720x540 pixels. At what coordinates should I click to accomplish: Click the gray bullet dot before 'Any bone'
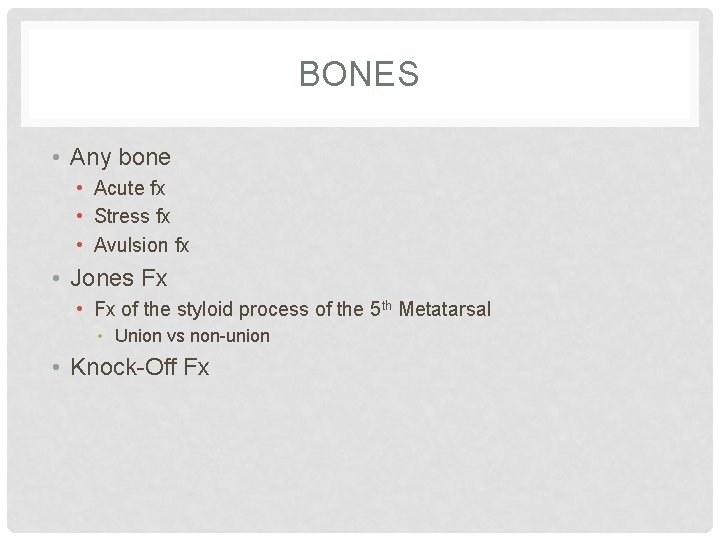(56, 158)
